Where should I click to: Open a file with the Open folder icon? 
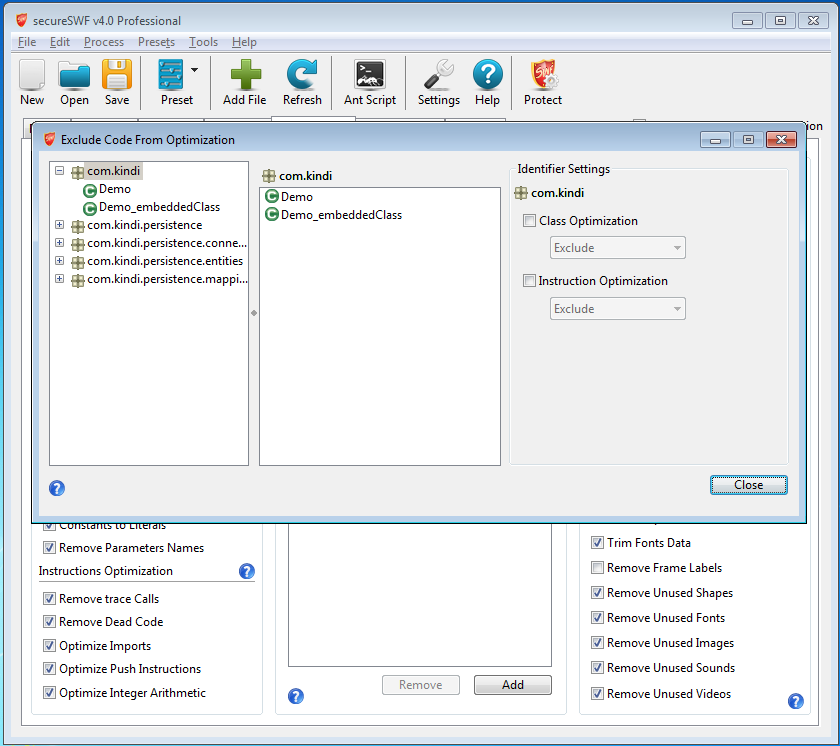(74, 76)
